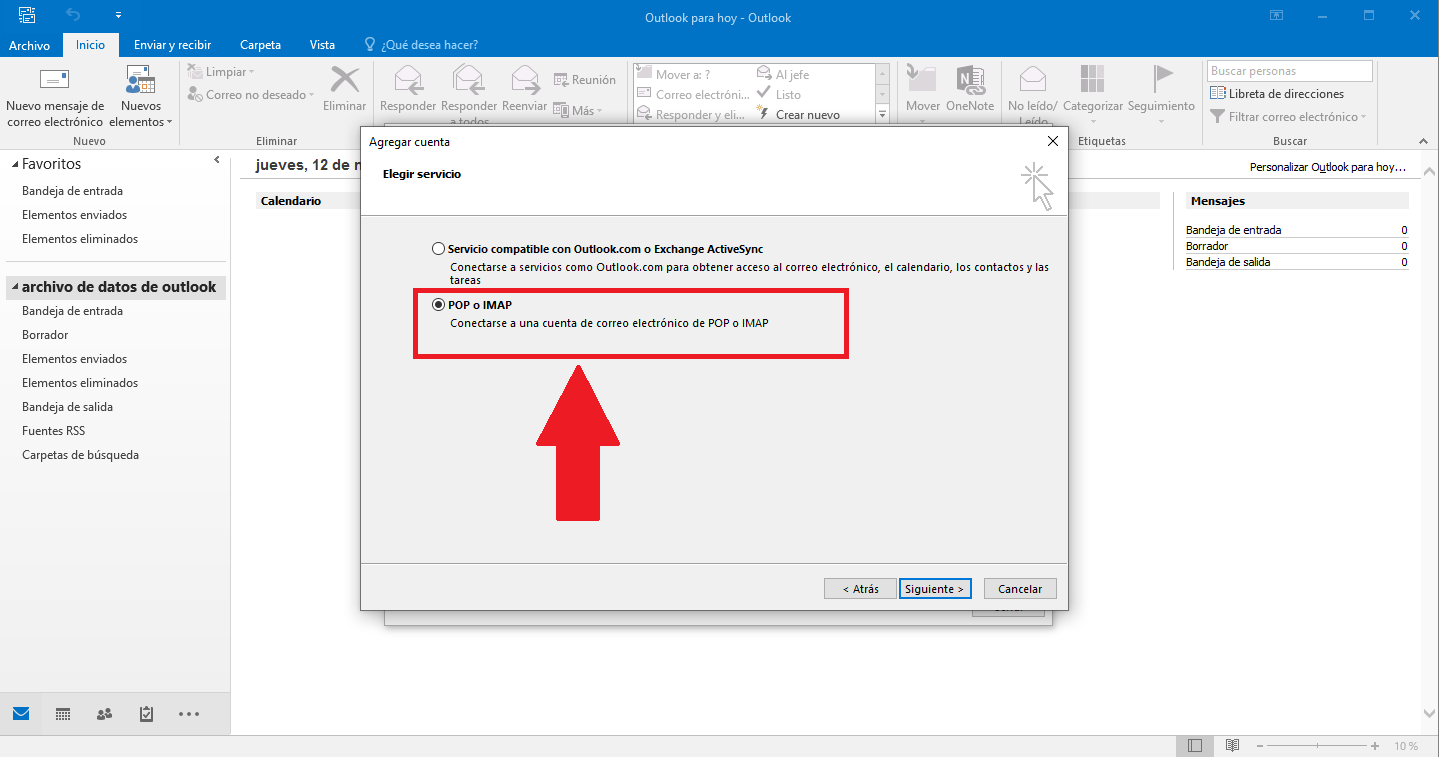Image resolution: width=1439 pixels, height=757 pixels.
Task: Switch to Calendar view in navigation bar
Action: [63, 714]
